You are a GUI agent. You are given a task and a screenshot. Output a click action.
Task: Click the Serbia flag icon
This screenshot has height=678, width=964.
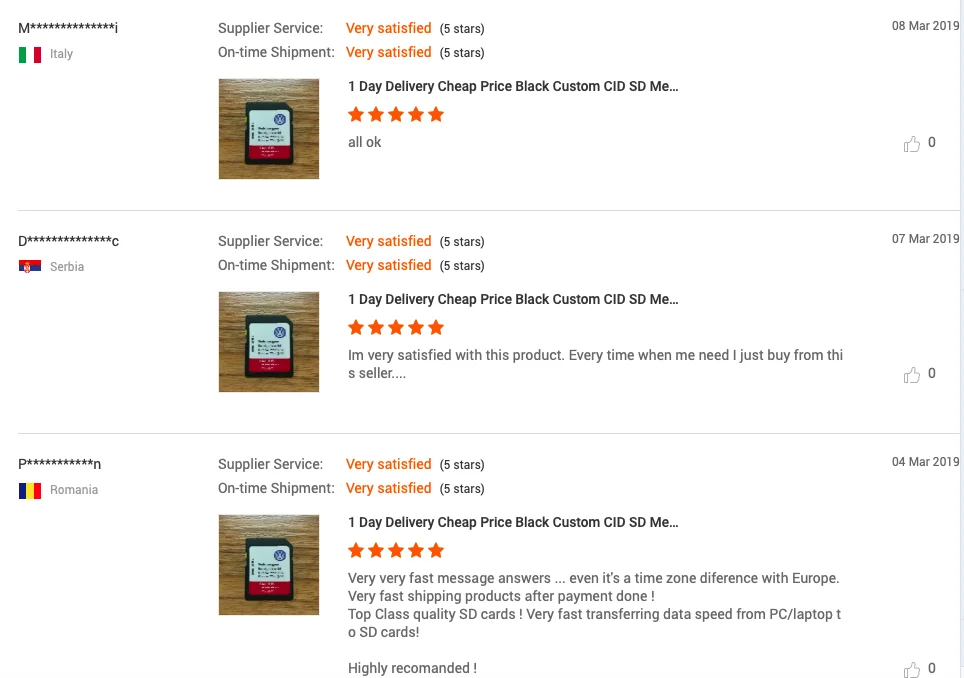(30, 267)
